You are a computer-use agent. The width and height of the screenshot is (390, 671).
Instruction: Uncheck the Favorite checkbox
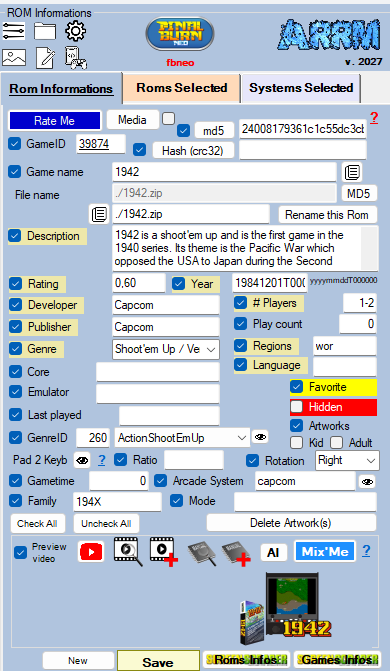[296, 387]
